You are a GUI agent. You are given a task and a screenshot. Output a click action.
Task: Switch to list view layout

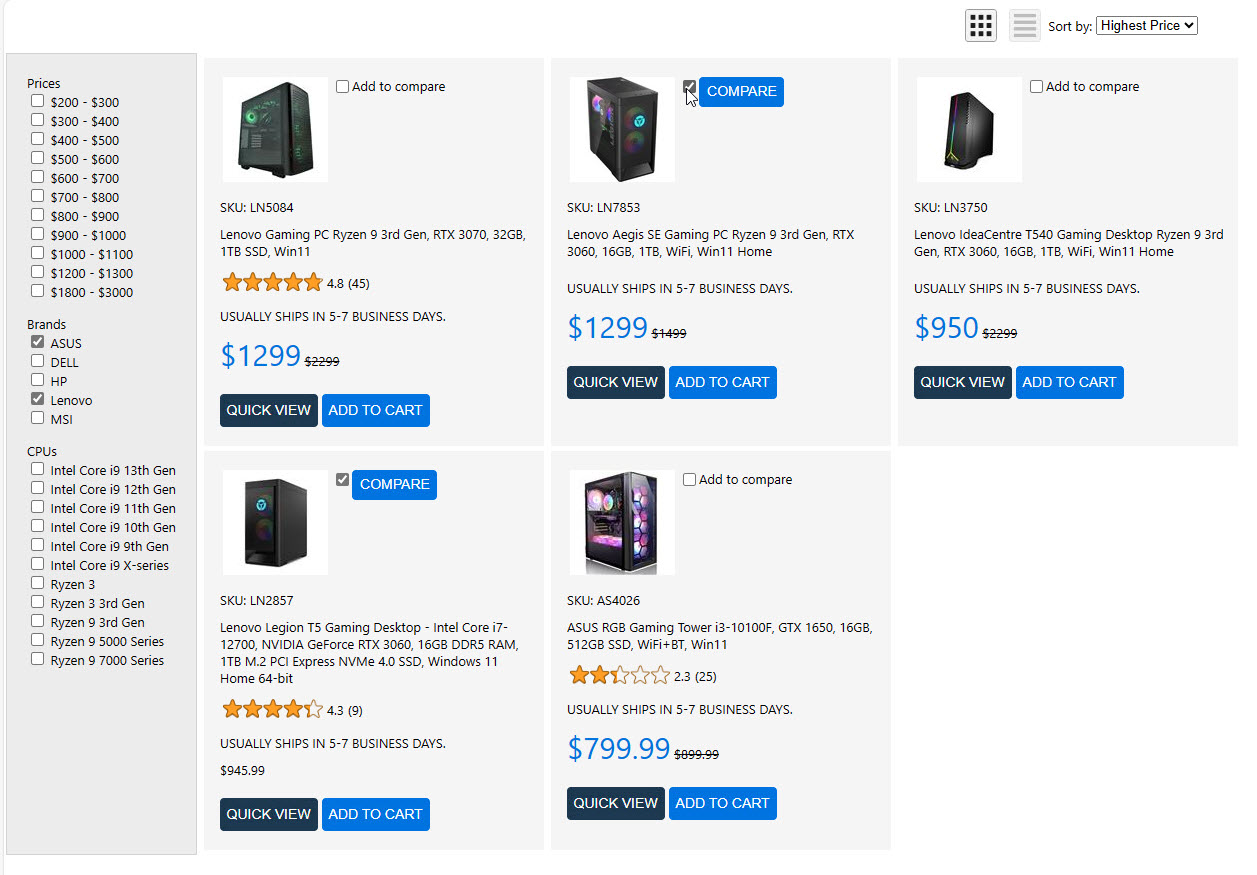click(x=1024, y=25)
